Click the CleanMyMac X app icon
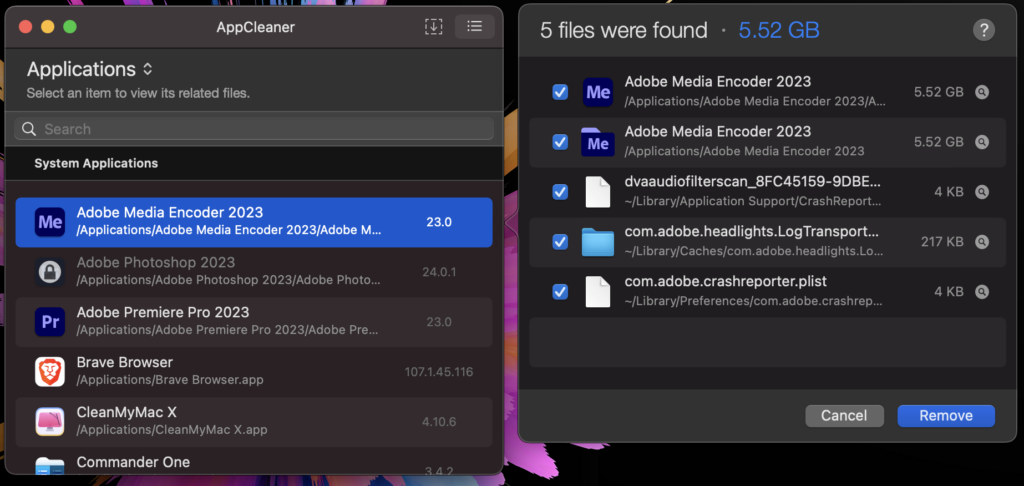Viewport: 1024px width, 486px height. [50, 421]
